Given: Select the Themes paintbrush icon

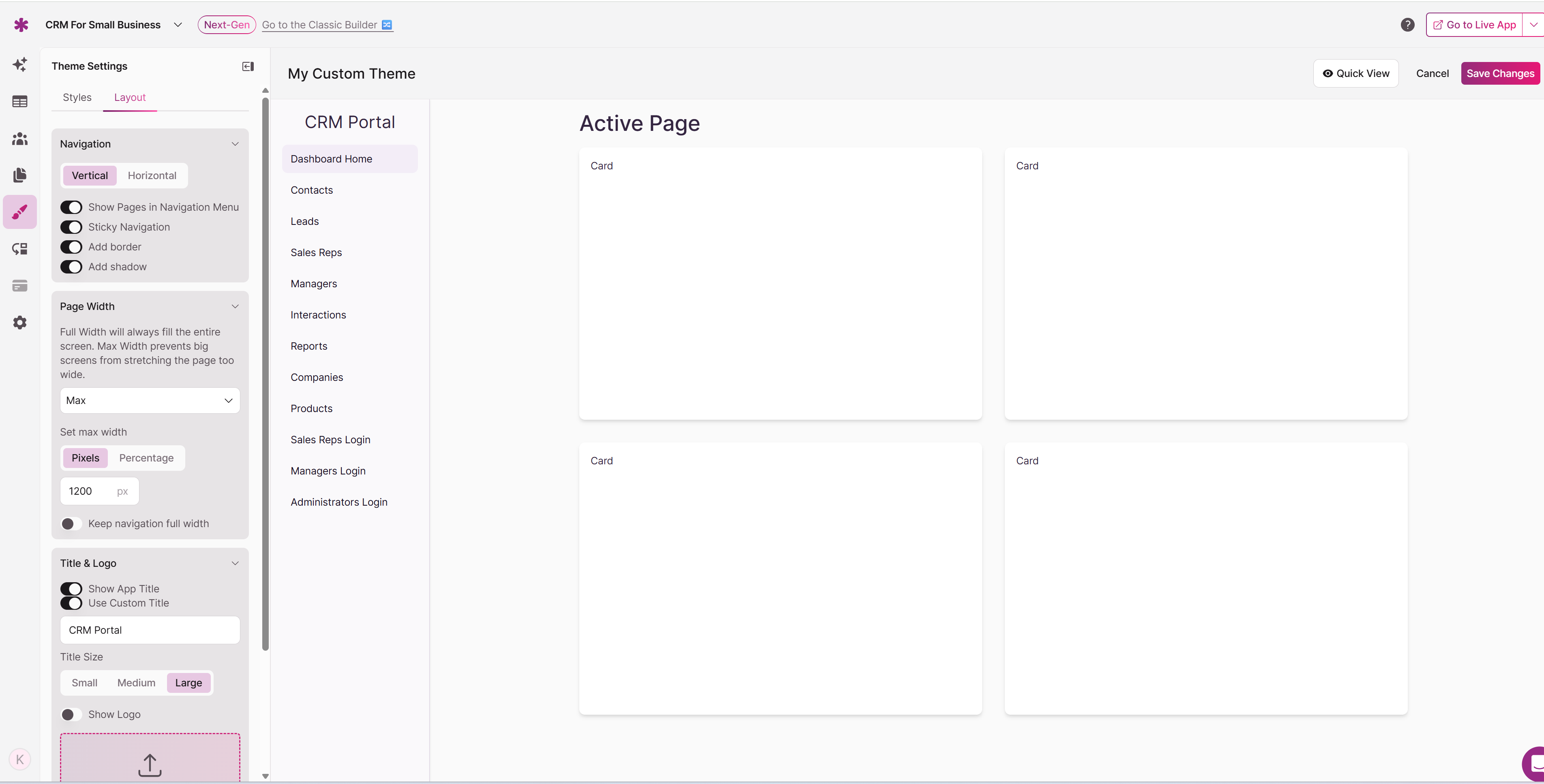Looking at the screenshot, I should (x=20, y=212).
